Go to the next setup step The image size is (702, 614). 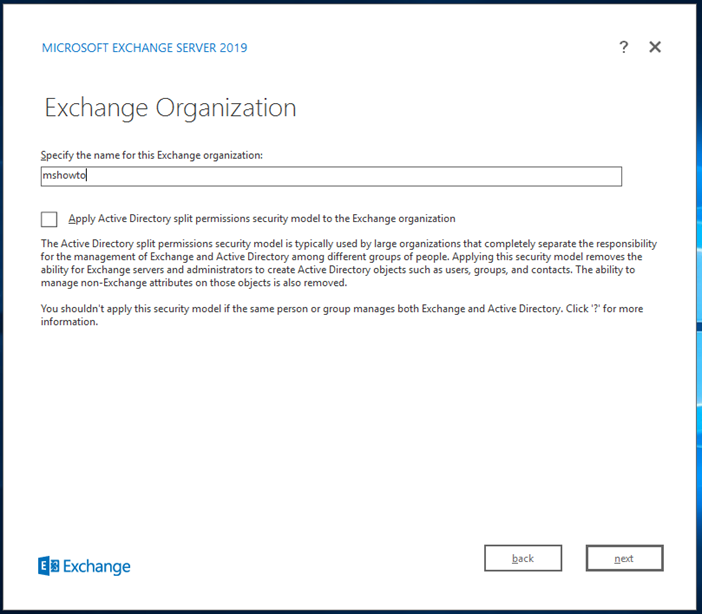coord(625,558)
